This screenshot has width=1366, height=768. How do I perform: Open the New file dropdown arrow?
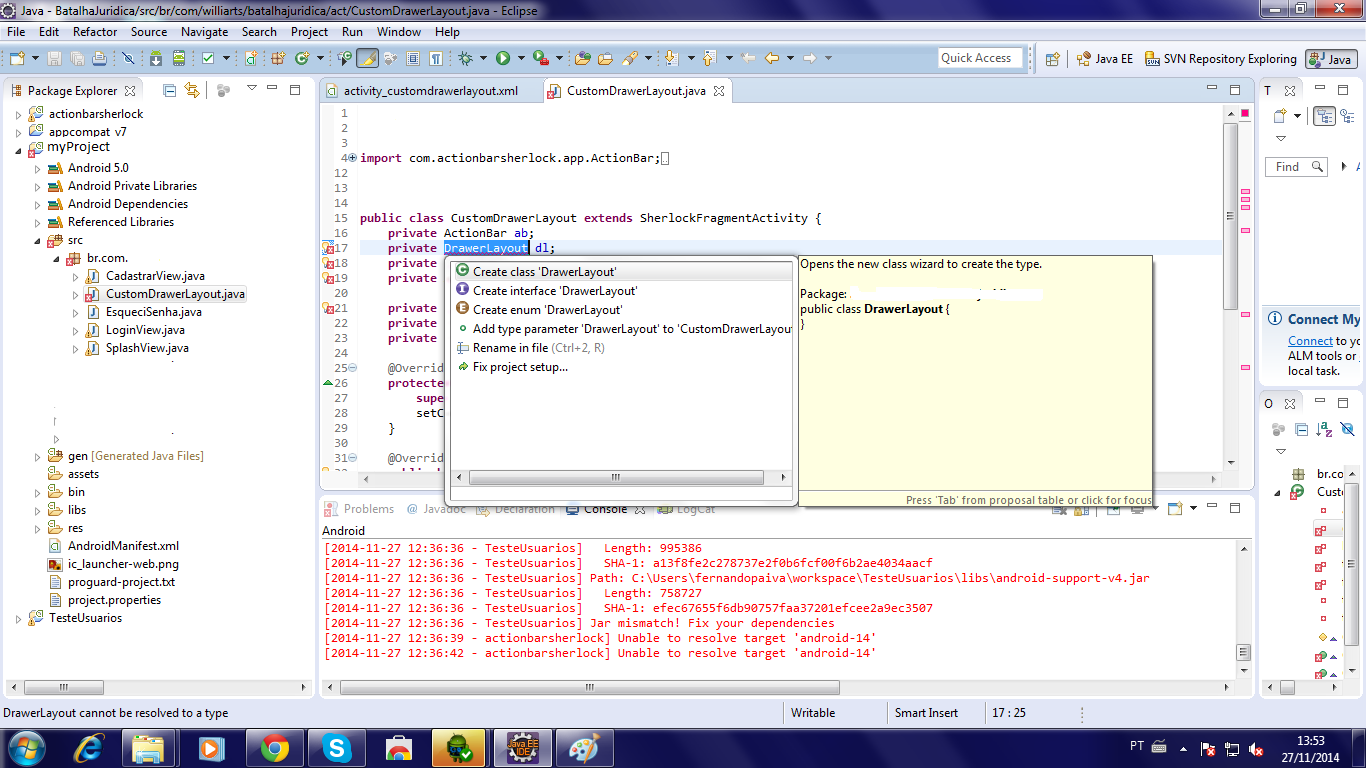(33, 59)
